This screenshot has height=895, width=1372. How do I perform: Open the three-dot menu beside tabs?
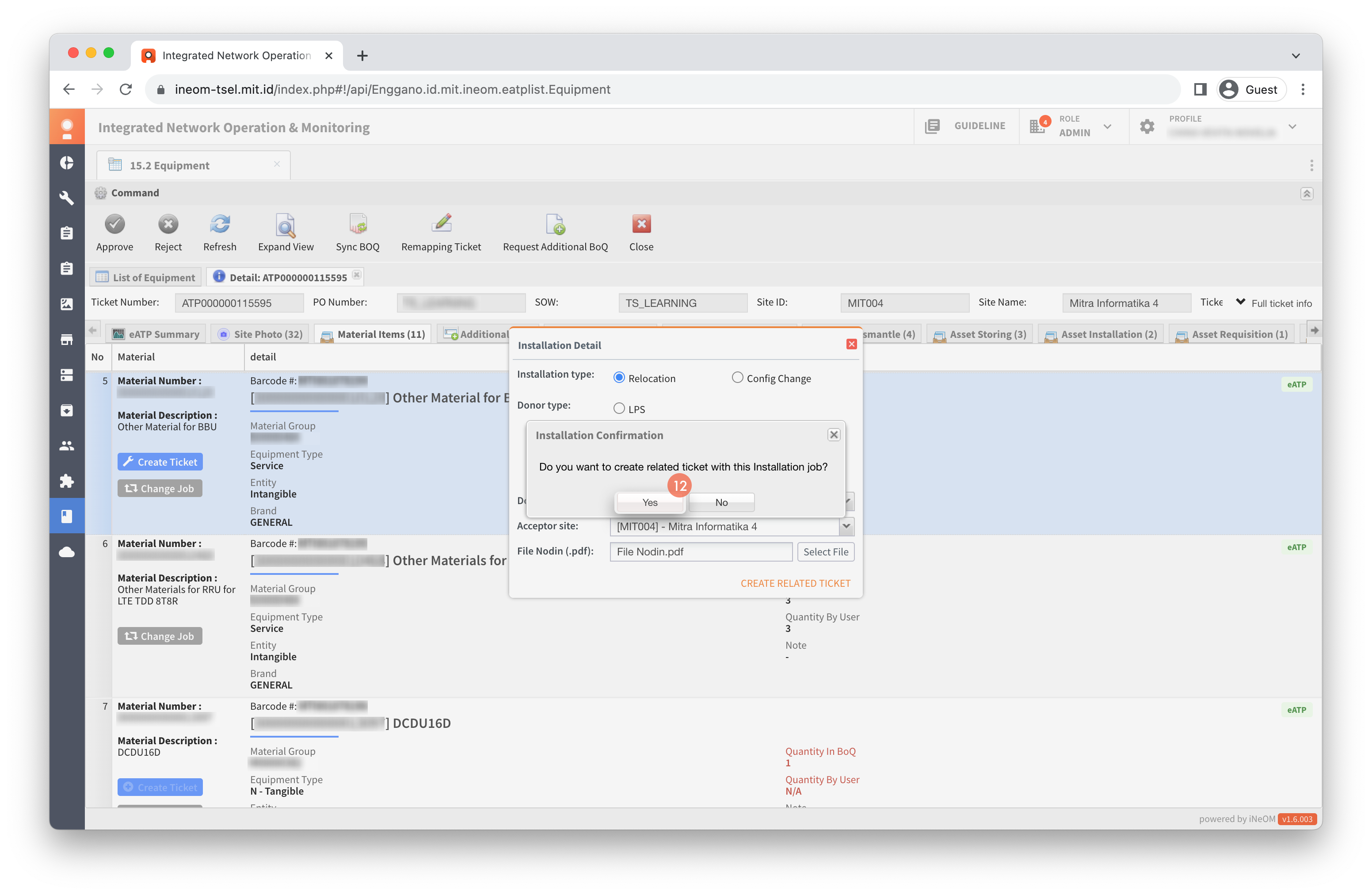1311,165
